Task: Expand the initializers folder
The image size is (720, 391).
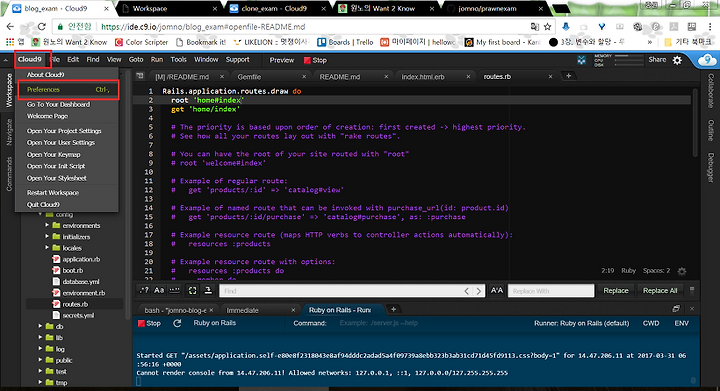Action: [47, 237]
